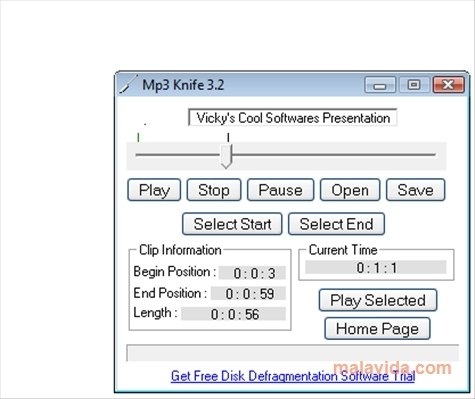
Task: Visit the site via Home Page button
Action: pyautogui.click(x=377, y=329)
